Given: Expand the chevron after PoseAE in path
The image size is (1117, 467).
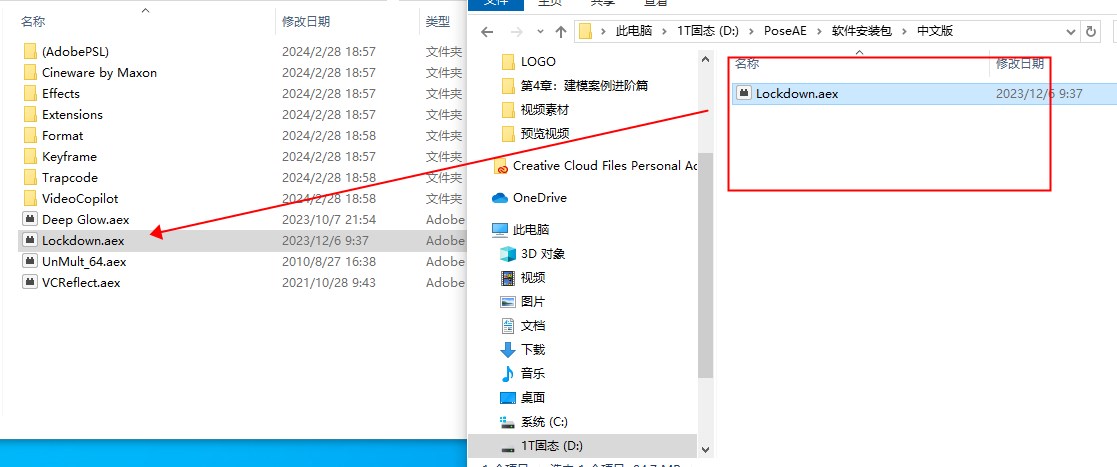Looking at the screenshot, I should point(820,31).
